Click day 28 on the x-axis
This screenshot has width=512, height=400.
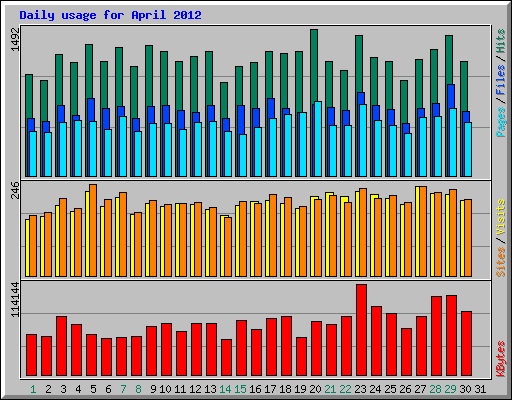[435, 389]
